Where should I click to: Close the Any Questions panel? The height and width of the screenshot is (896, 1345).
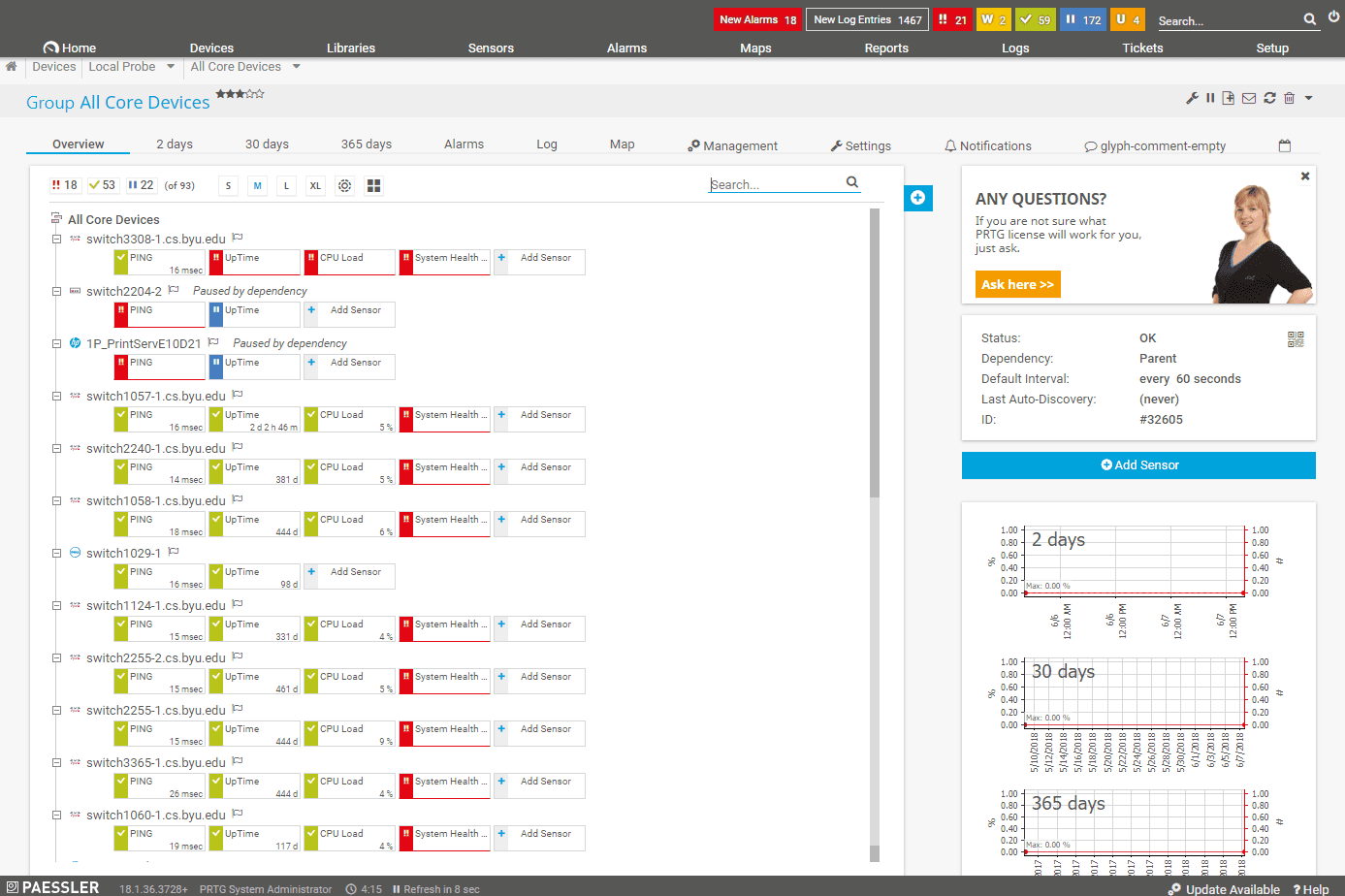click(x=1305, y=176)
